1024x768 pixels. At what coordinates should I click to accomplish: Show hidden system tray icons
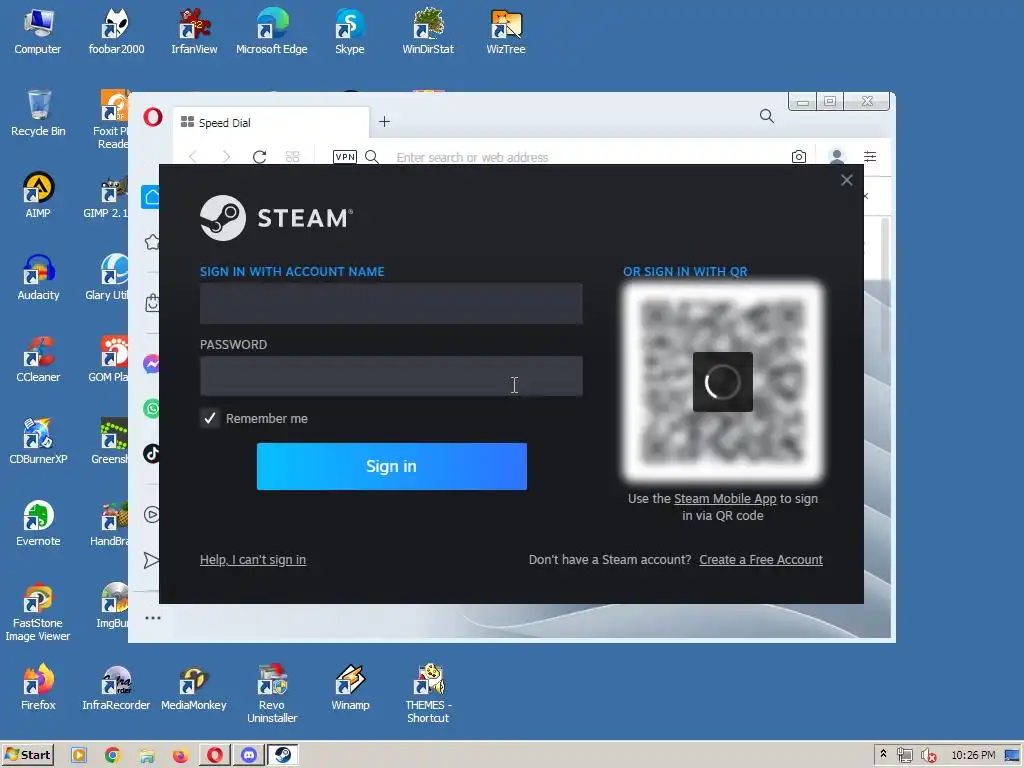[883, 754]
